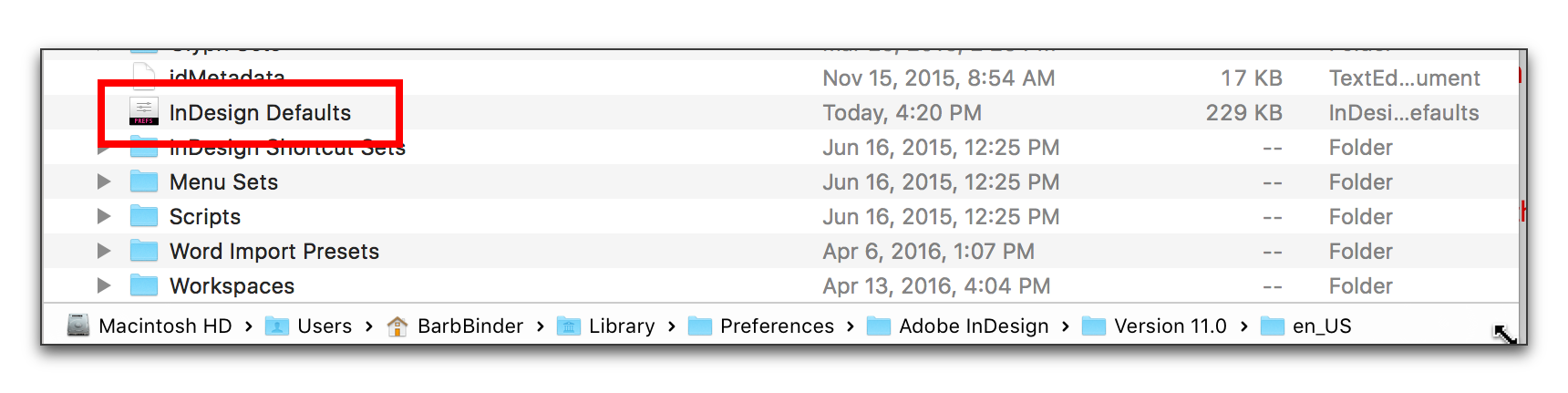Click the Macintosh HD drive icon in path bar

pos(78,326)
